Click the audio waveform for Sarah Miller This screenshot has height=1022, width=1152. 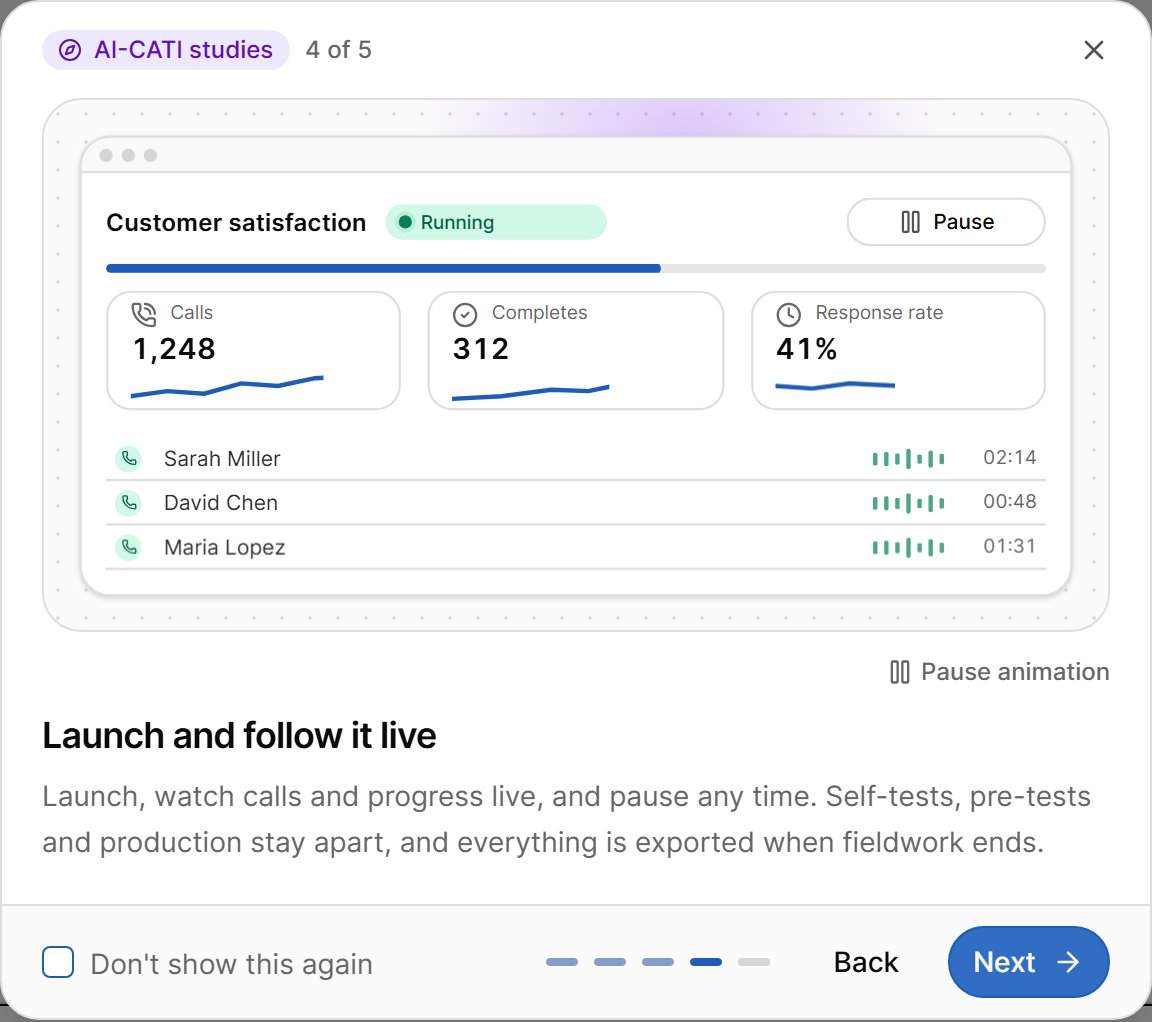(x=908, y=458)
